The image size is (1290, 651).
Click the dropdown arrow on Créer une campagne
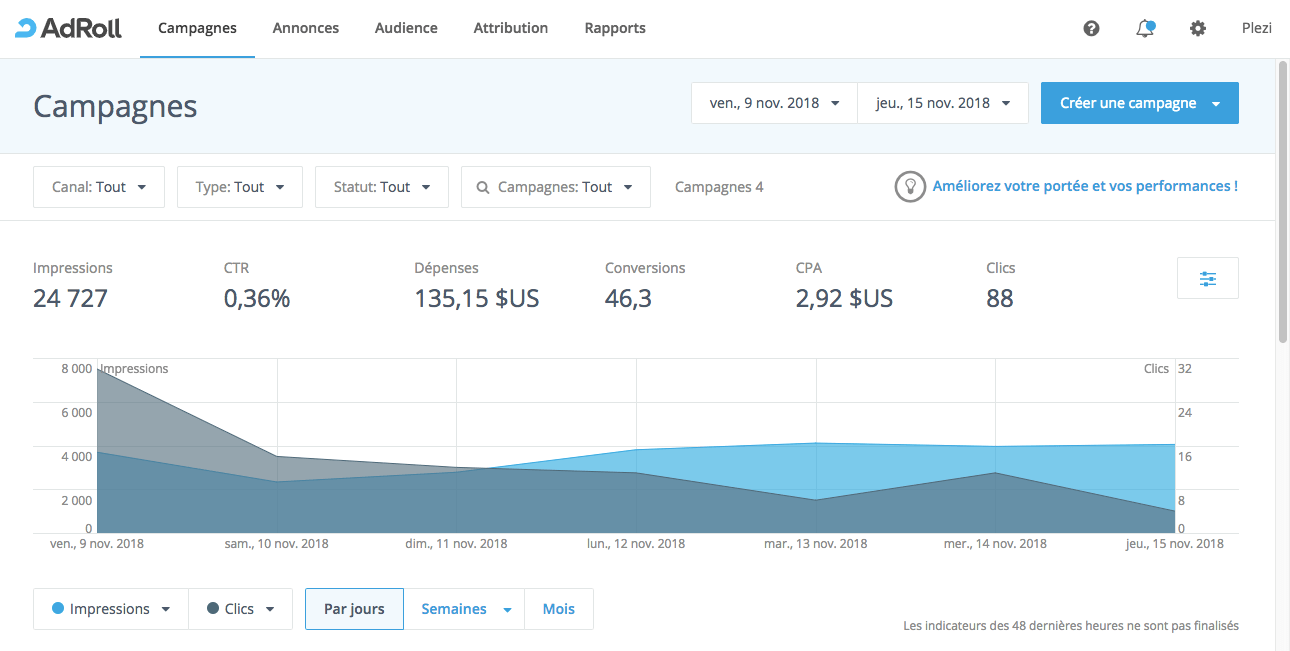1216,103
